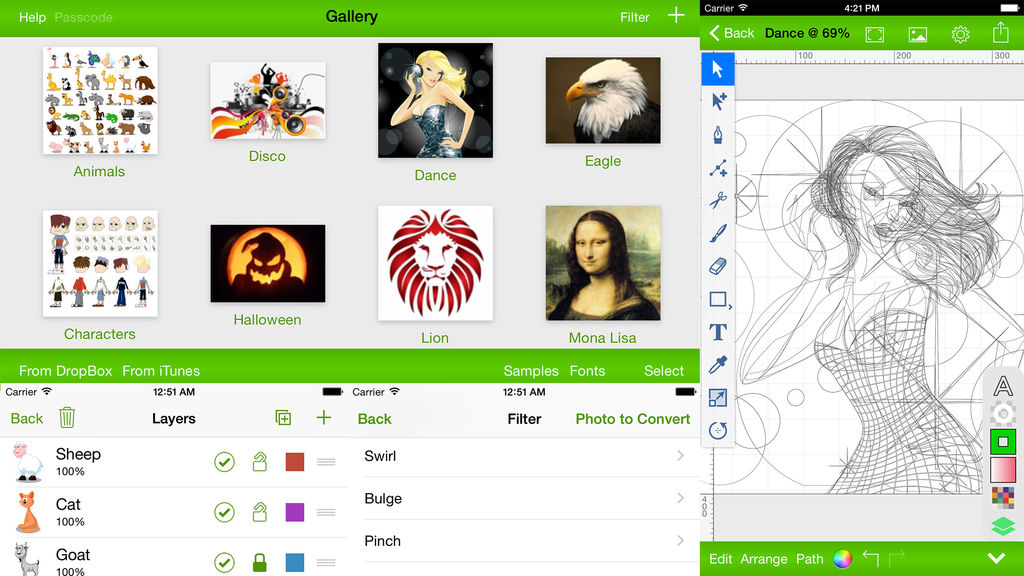Choose the Scissors cut tool
The image size is (1024, 576).
[x=718, y=200]
